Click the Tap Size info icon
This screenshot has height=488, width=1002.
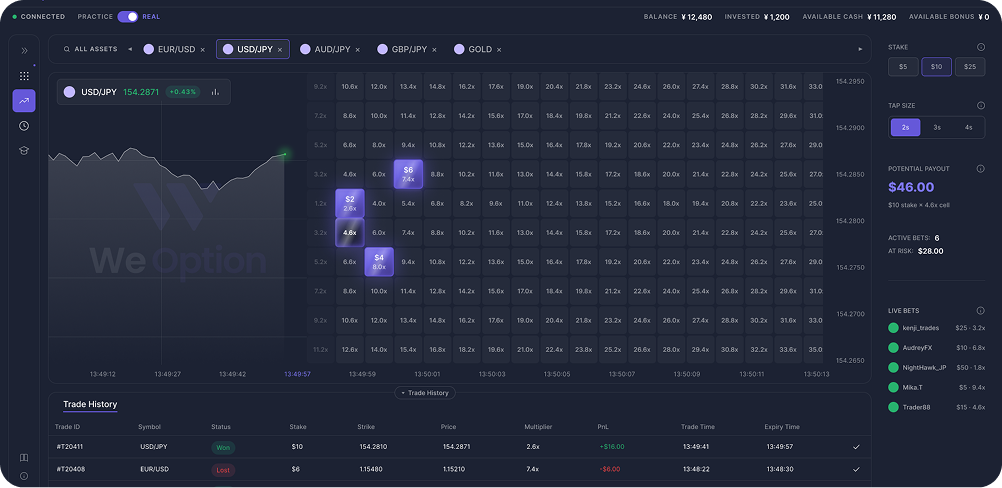pos(981,105)
